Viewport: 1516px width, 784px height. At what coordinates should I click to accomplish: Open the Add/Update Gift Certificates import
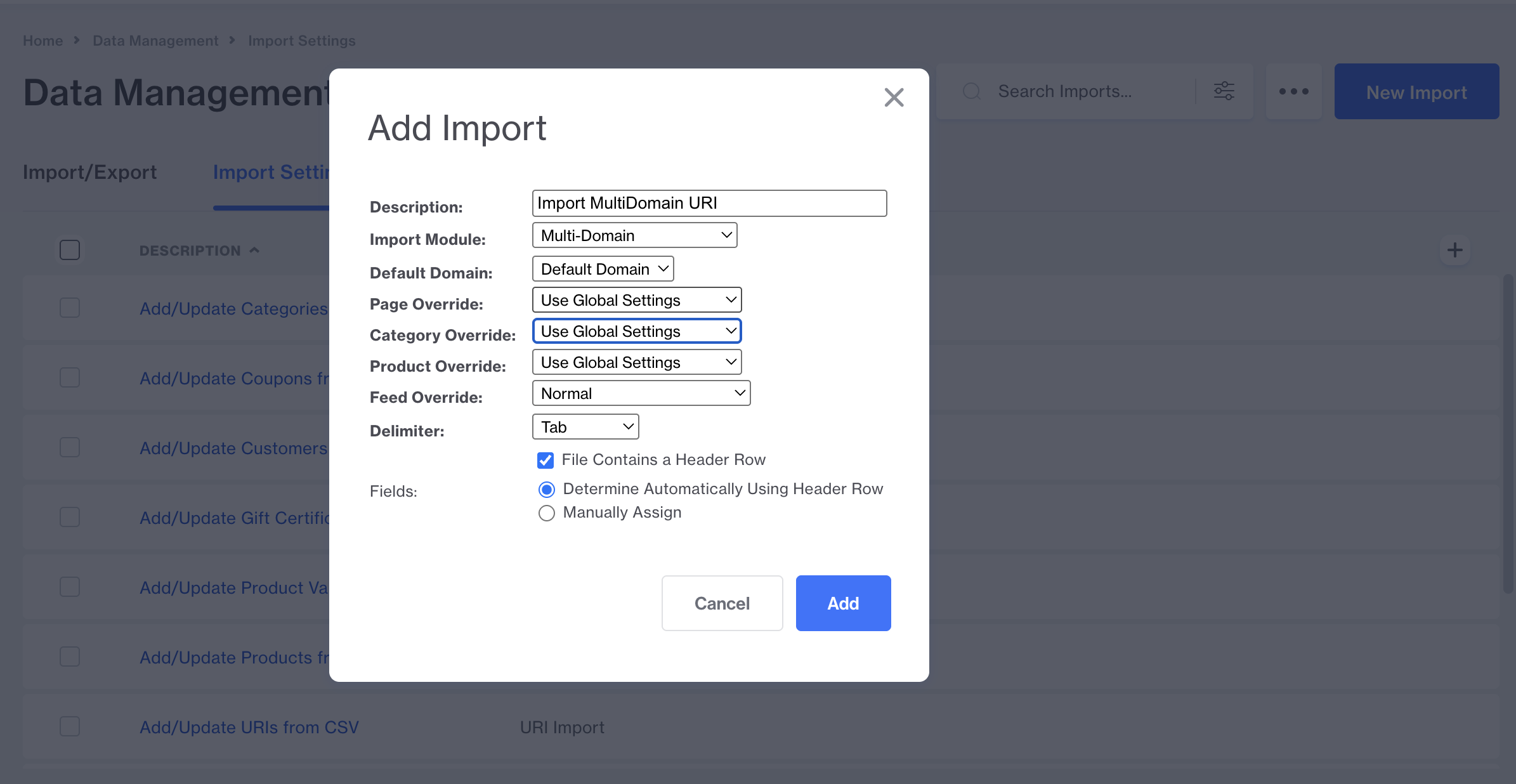(234, 518)
